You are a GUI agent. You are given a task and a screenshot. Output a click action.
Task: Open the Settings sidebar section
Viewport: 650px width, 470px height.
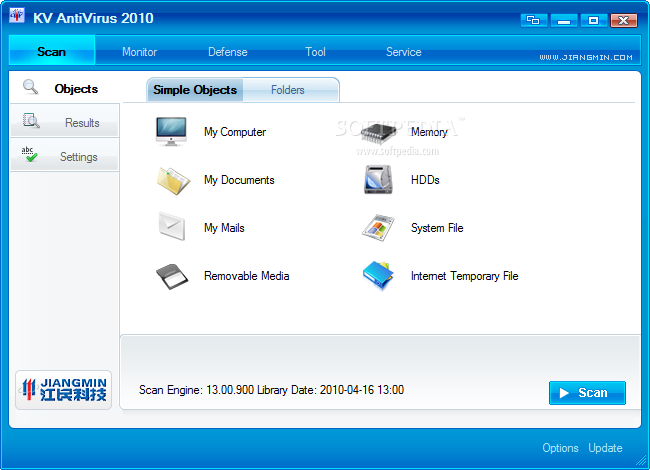65,155
